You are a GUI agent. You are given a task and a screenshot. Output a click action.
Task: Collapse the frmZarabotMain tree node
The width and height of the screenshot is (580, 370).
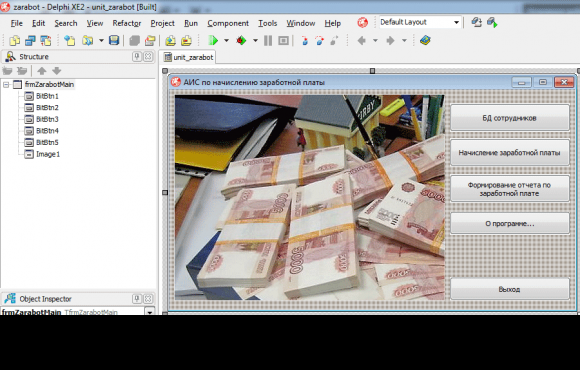tap(6, 85)
